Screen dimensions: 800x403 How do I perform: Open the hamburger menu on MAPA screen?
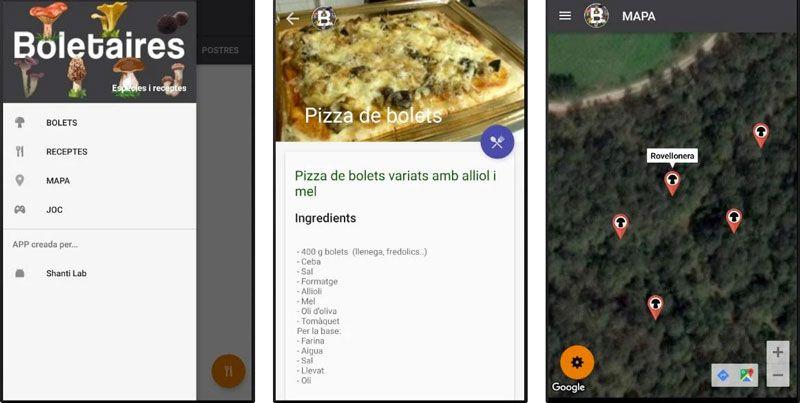click(565, 16)
